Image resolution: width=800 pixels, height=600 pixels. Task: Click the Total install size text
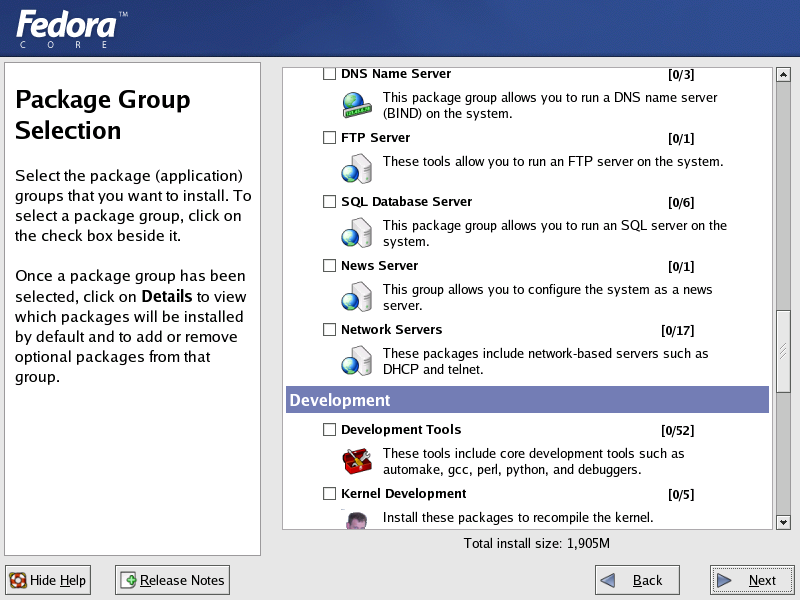536,543
